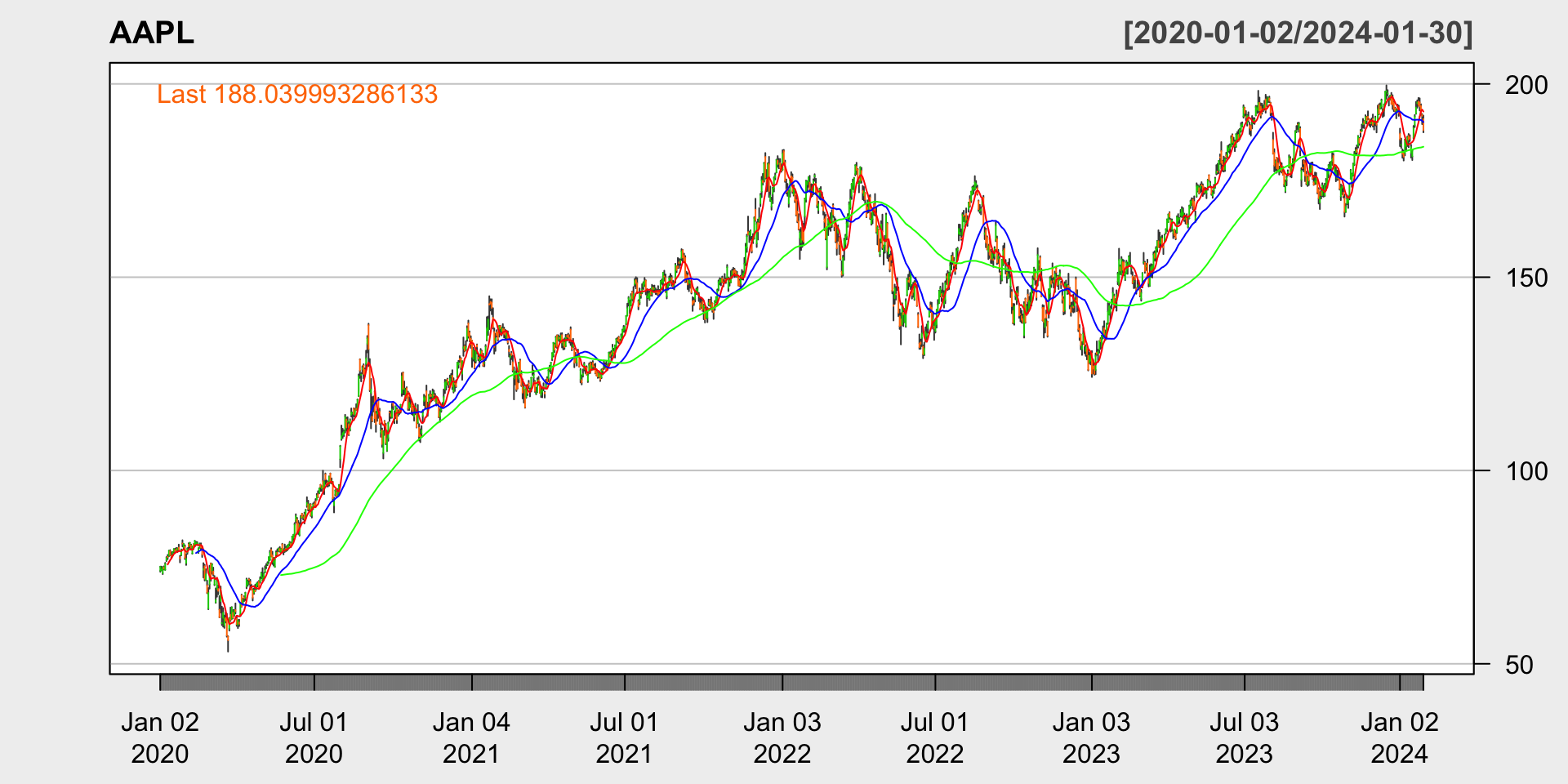Select the Jul 01 2022 date label
Viewport: 1568px width, 784px height.
point(934,737)
